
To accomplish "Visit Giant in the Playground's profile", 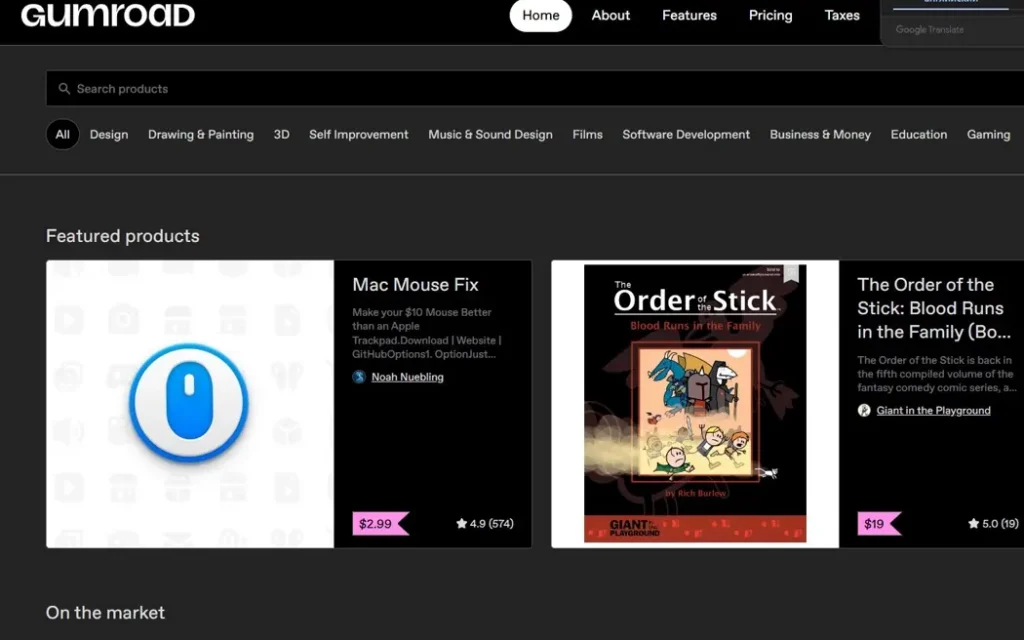I will coord(933,410).
